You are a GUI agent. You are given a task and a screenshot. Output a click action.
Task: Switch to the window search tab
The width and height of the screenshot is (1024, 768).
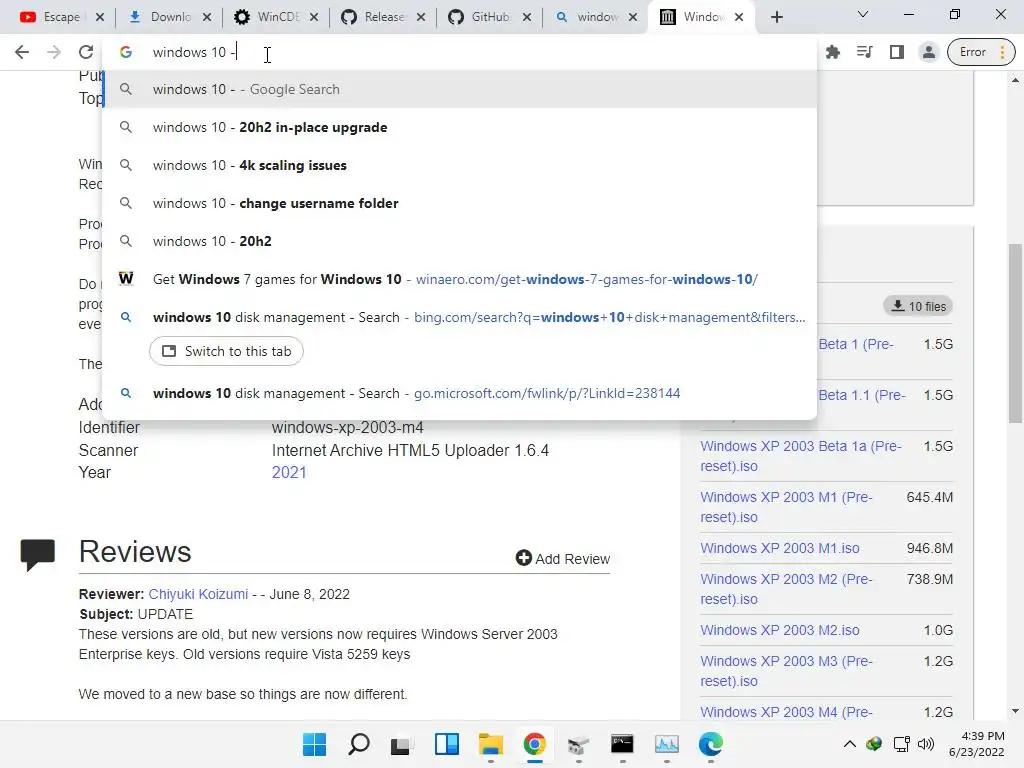point(598,17)
